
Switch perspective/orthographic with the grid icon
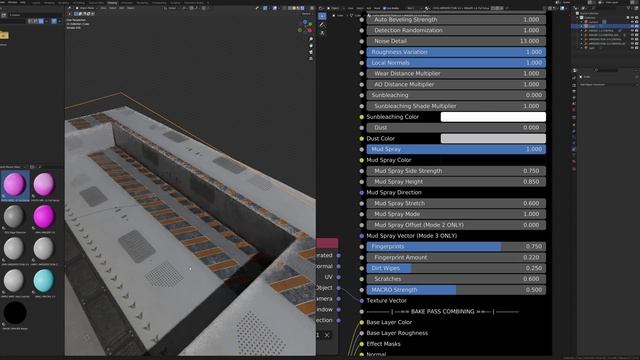(311, 58)
